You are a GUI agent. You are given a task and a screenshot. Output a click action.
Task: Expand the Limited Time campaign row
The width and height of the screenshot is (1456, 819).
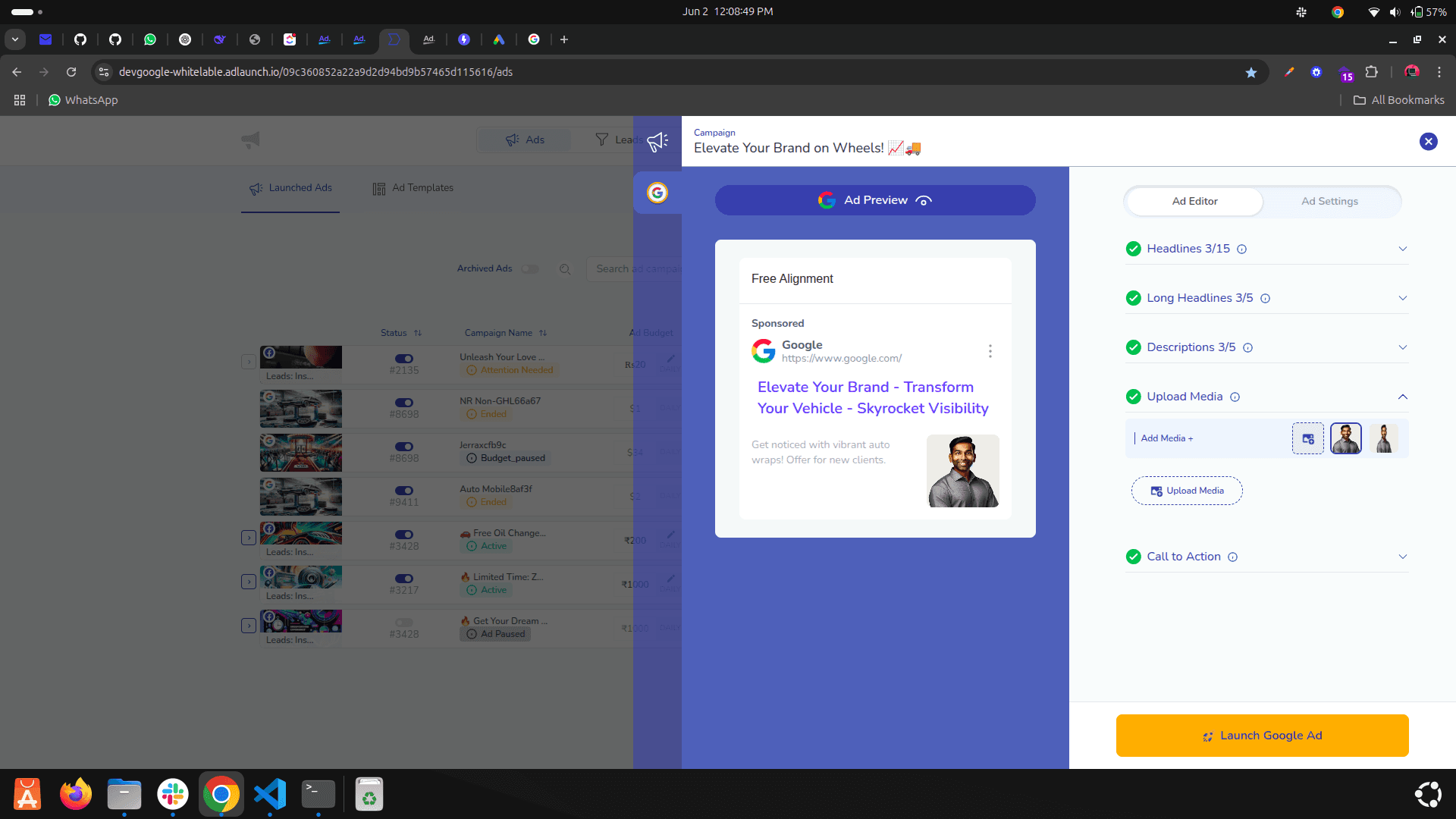point(249,582)
